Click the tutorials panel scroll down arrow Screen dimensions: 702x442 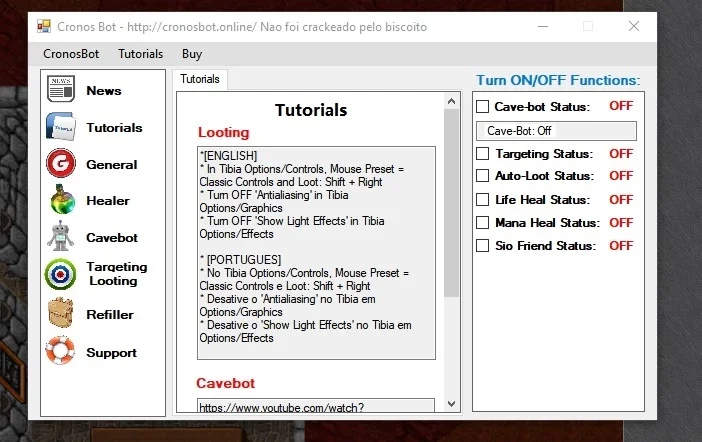click(x=451, y=404)
